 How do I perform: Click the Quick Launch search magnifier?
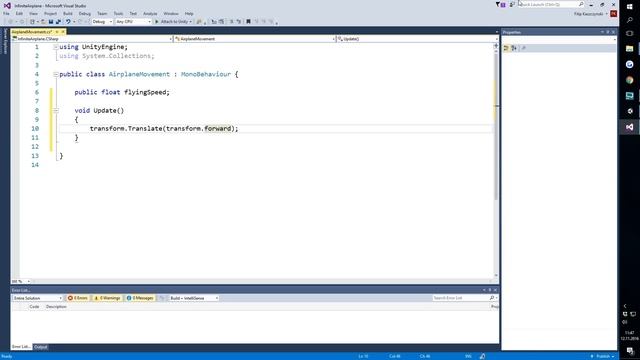pos(581,4)
